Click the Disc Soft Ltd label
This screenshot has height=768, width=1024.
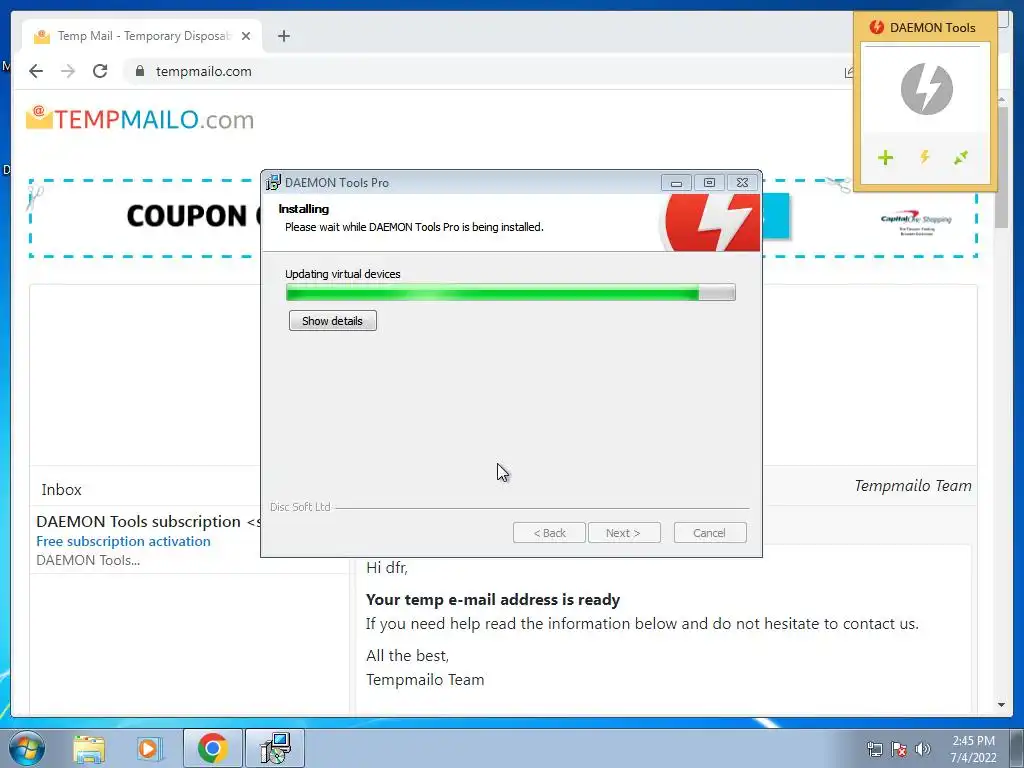300,507
